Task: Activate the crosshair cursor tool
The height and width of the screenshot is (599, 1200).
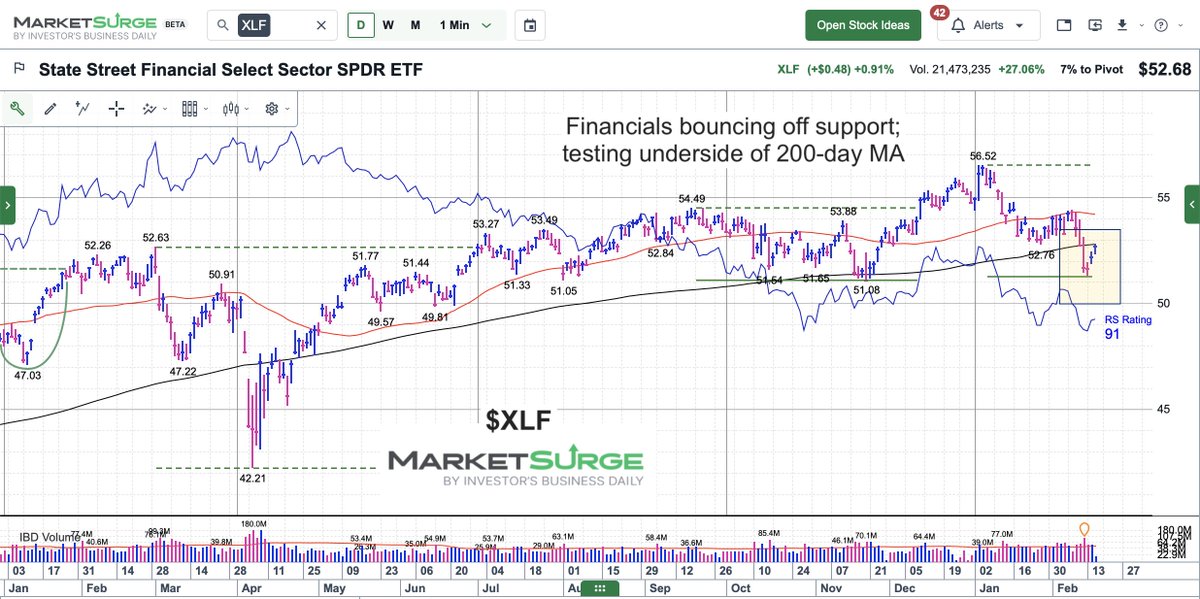Action: coord(117,109)
